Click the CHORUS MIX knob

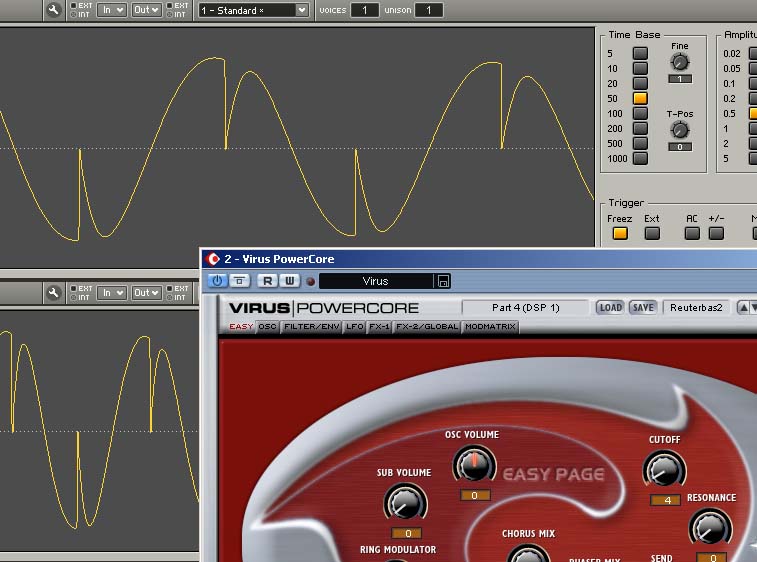528,553
